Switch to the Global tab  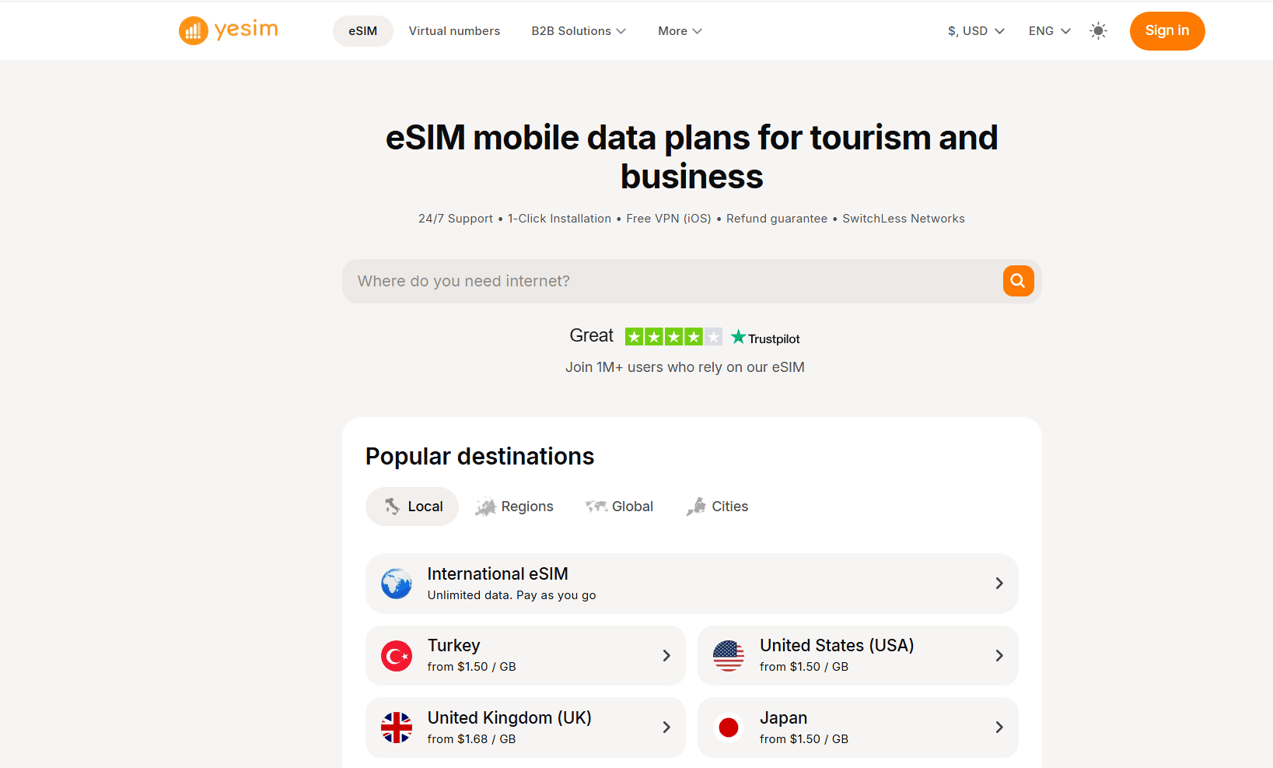coord(620,507)
